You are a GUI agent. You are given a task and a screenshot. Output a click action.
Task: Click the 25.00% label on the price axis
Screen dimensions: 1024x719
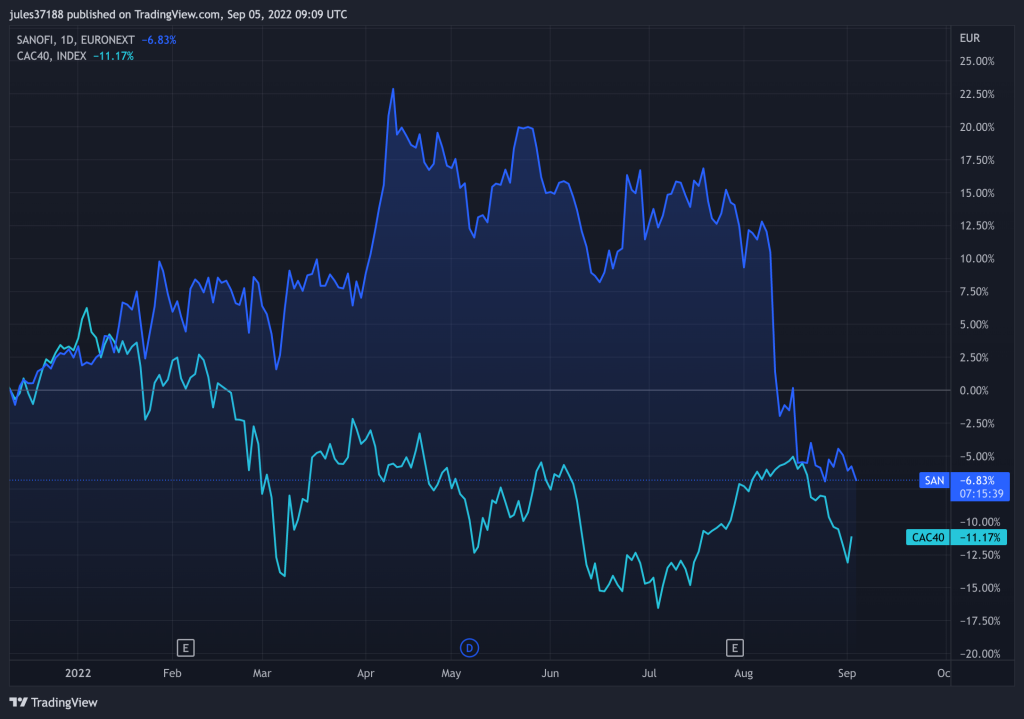[x=976, y=61]
